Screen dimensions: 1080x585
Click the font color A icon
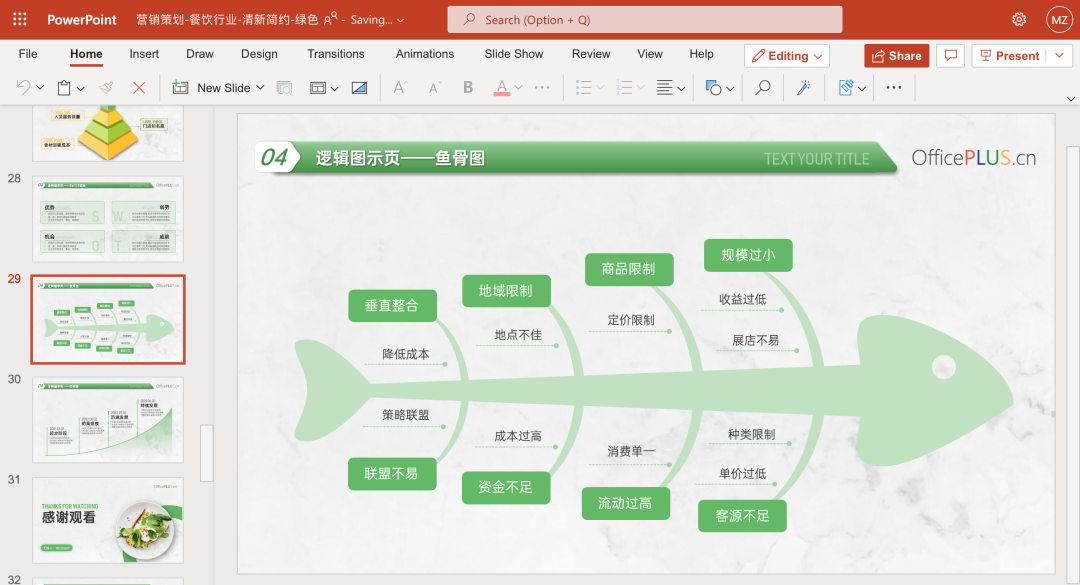[x=501, y=88]
